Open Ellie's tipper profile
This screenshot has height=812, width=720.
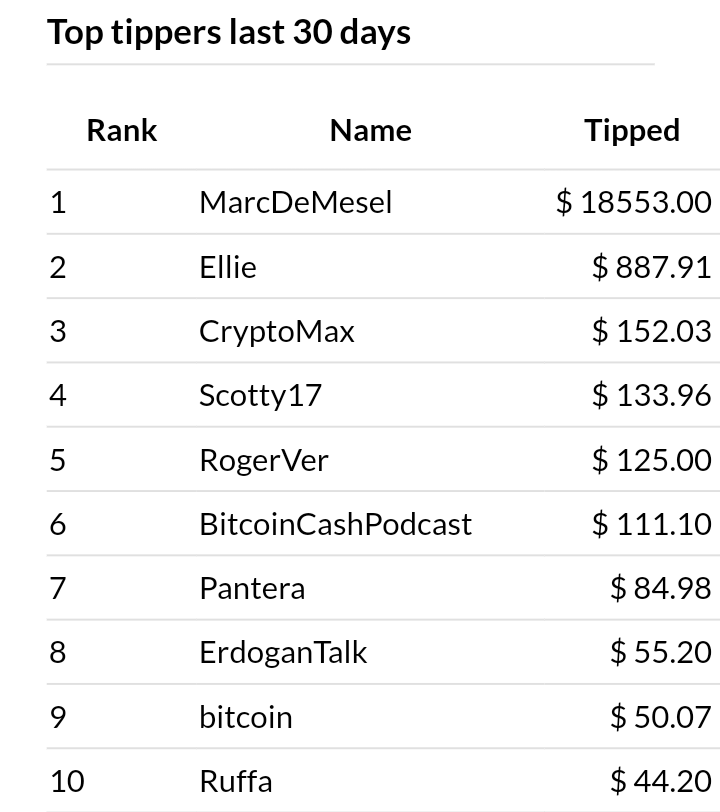[228, 267]
